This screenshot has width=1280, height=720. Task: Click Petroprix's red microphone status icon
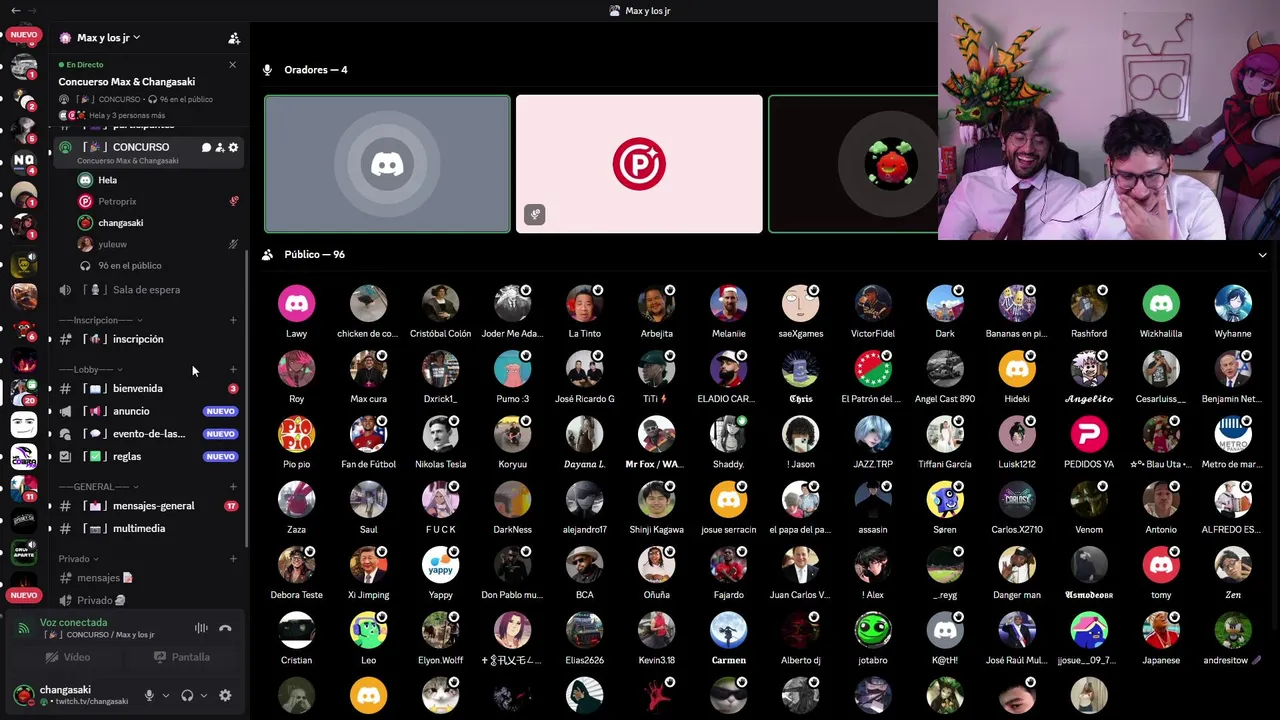pos(234,201)
